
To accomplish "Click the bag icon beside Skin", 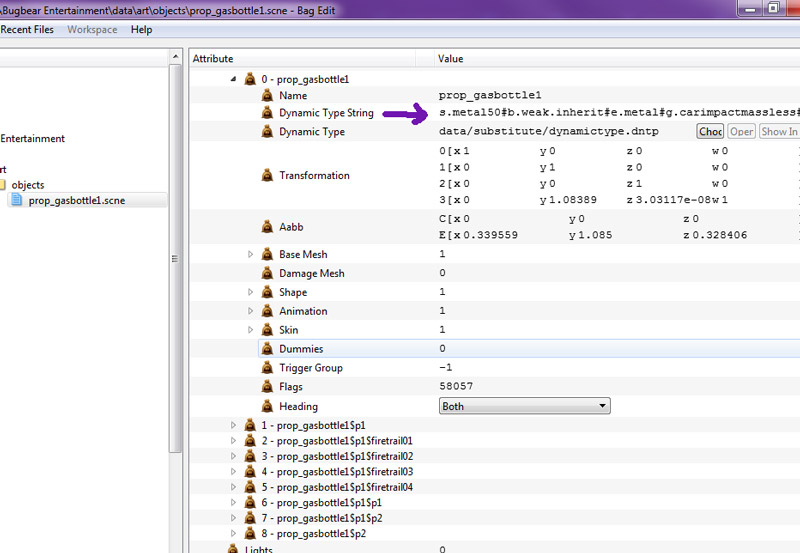I will coord(267,330).
